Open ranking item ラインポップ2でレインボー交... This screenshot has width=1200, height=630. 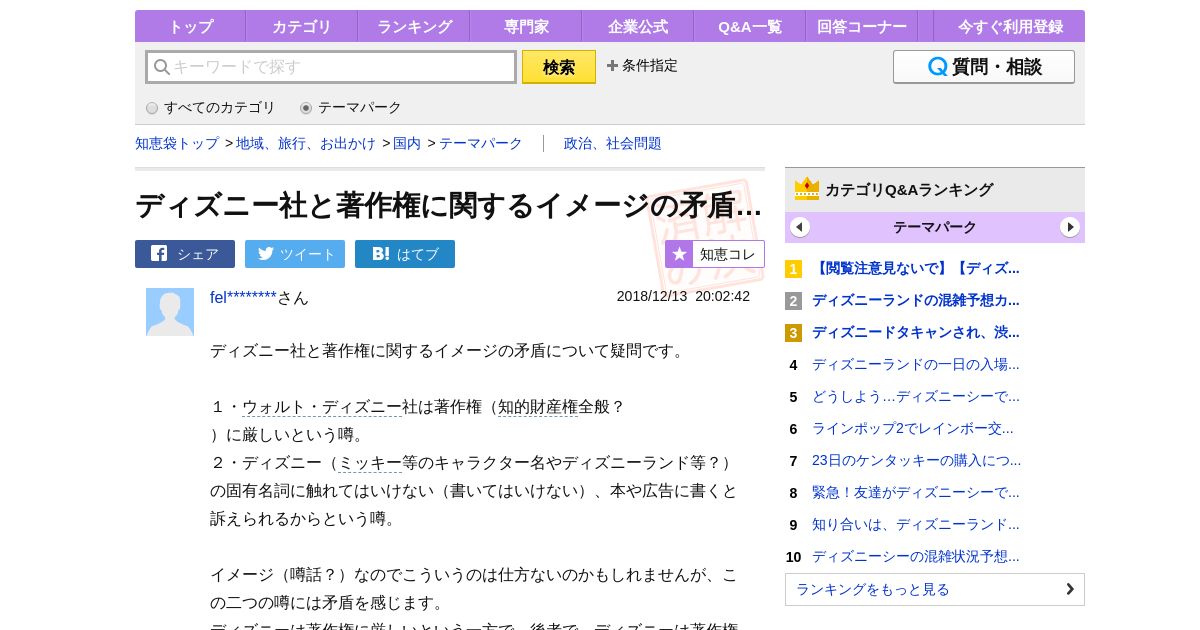click(913, 428)
